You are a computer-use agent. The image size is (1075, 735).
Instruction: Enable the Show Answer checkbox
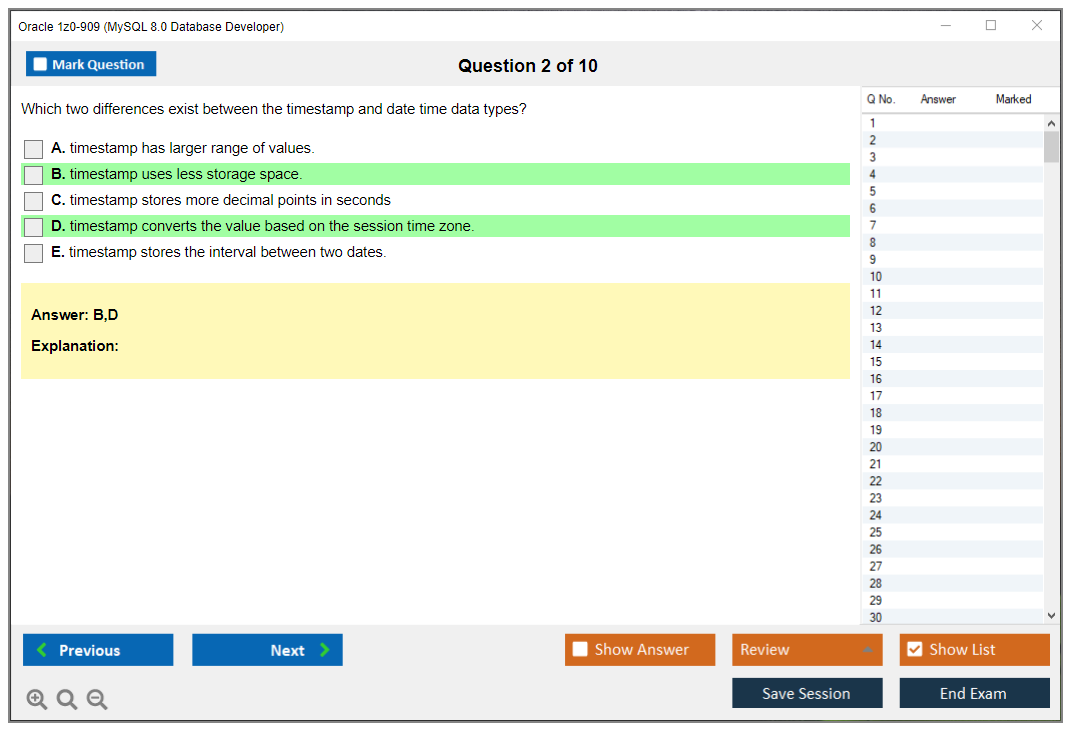(x=581, y=650)
